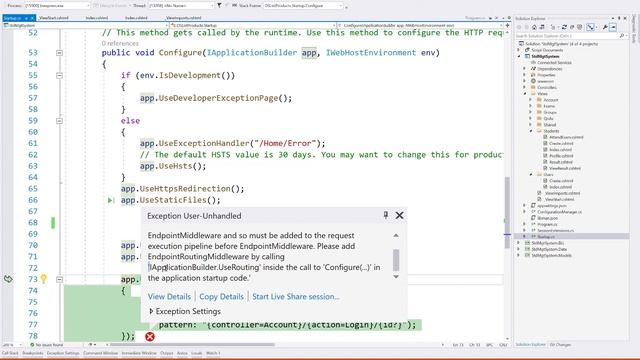Select Profile.cshtml under Students folder
Viewport: 640px width, 360px height.
point(560,156)
